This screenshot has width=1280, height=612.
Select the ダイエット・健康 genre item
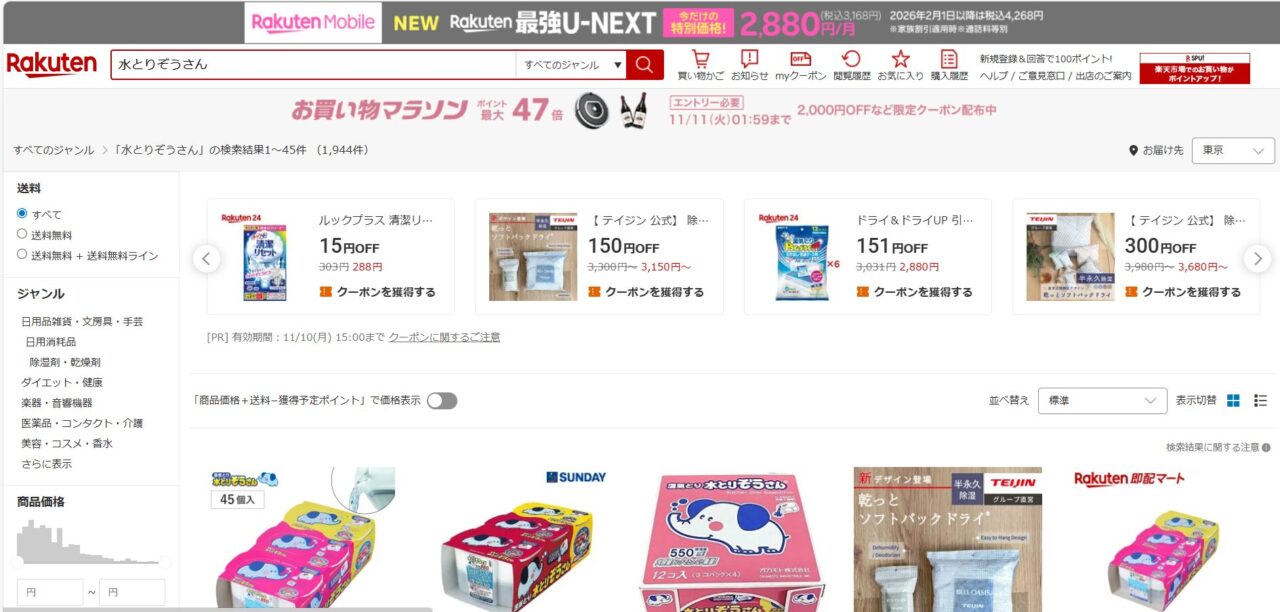pyautogui.click(x=62, y=382)
